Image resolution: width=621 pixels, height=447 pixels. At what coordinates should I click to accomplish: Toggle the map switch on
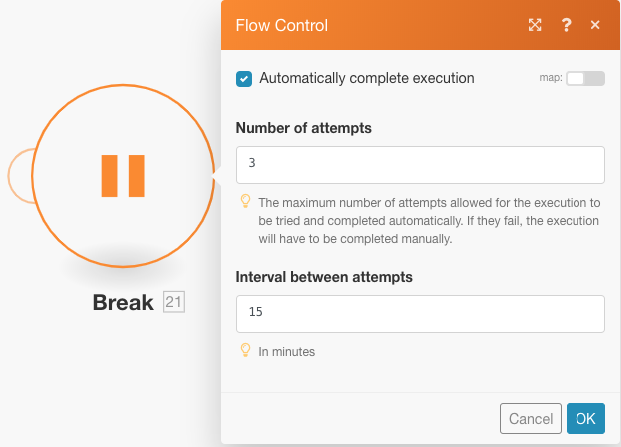point(585,78)
